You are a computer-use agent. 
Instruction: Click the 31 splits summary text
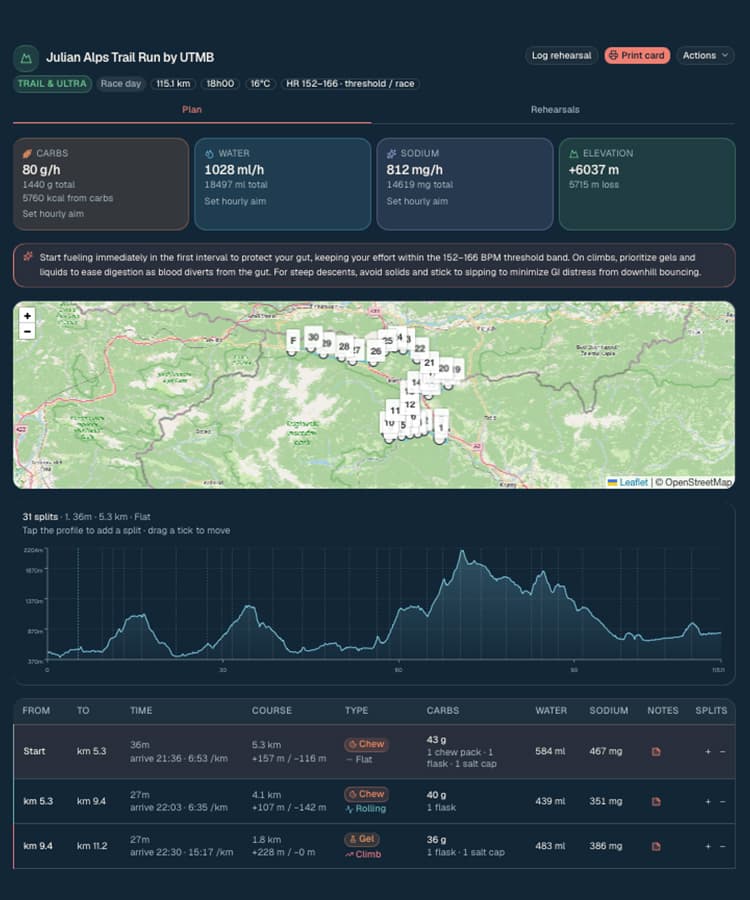tap(40, 517)
